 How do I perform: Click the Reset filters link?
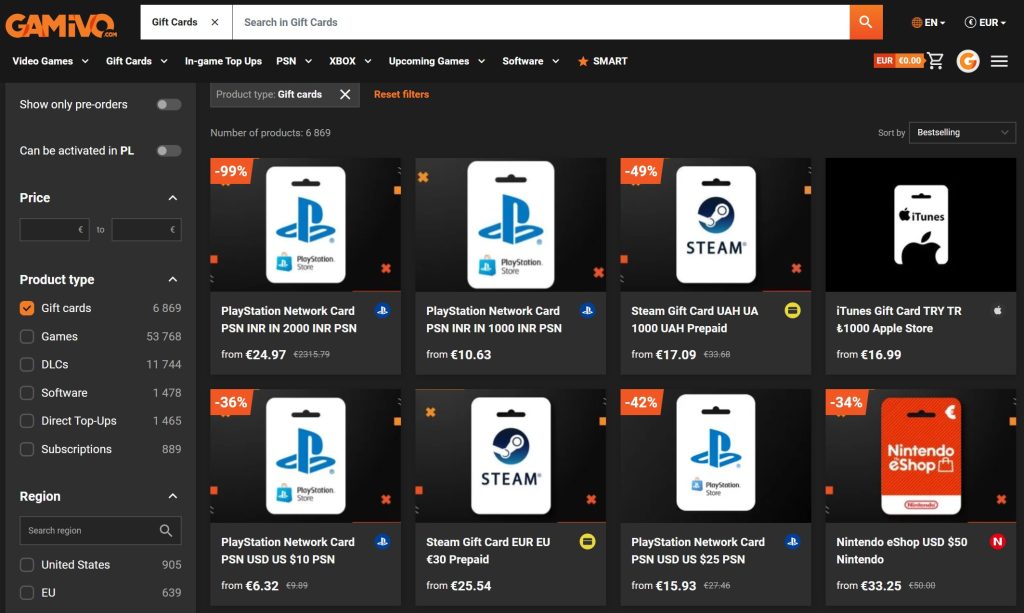[401, 94]
